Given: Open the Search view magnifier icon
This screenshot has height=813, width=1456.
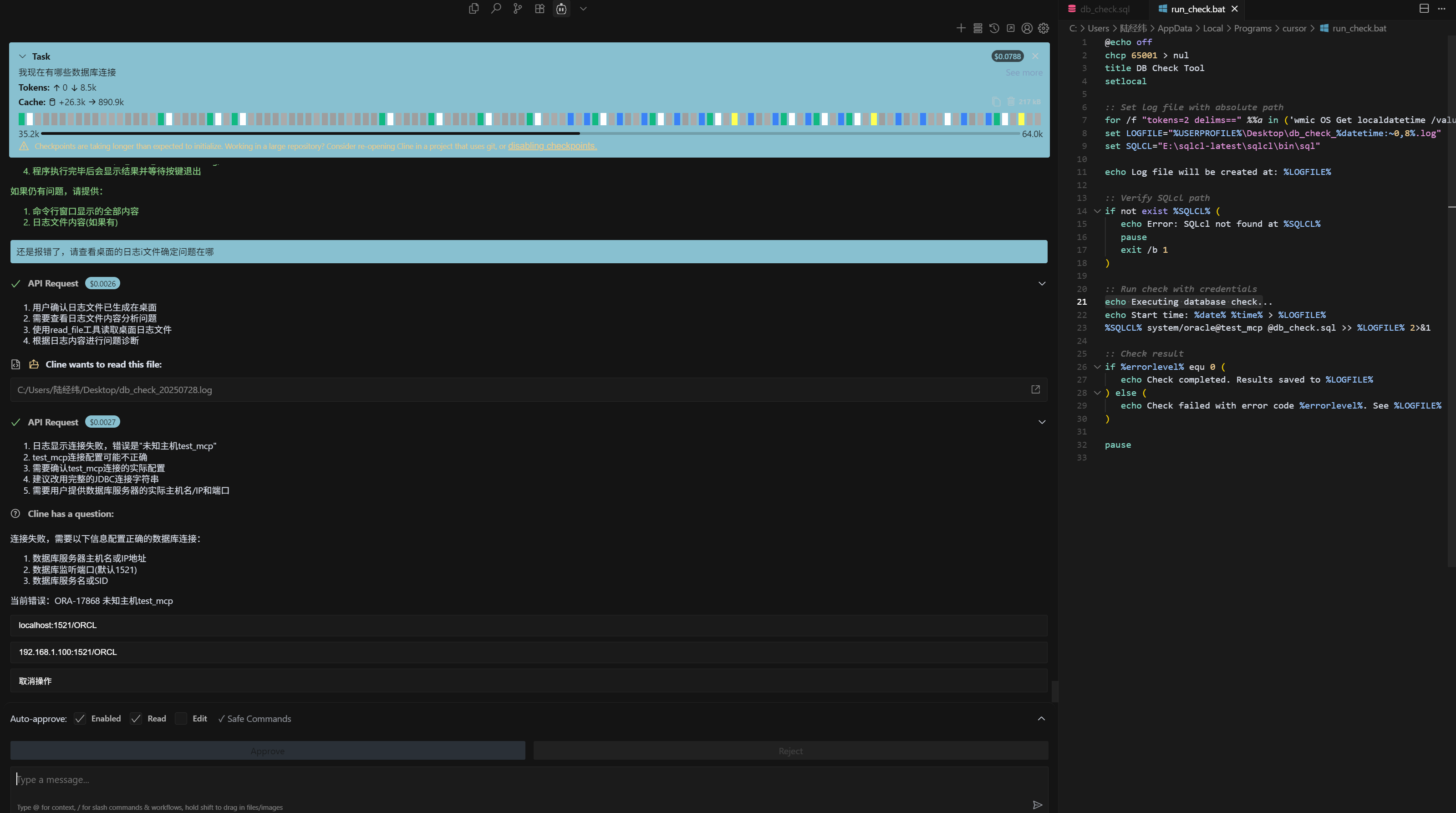Looking at the screenshot, I should 496,9.
